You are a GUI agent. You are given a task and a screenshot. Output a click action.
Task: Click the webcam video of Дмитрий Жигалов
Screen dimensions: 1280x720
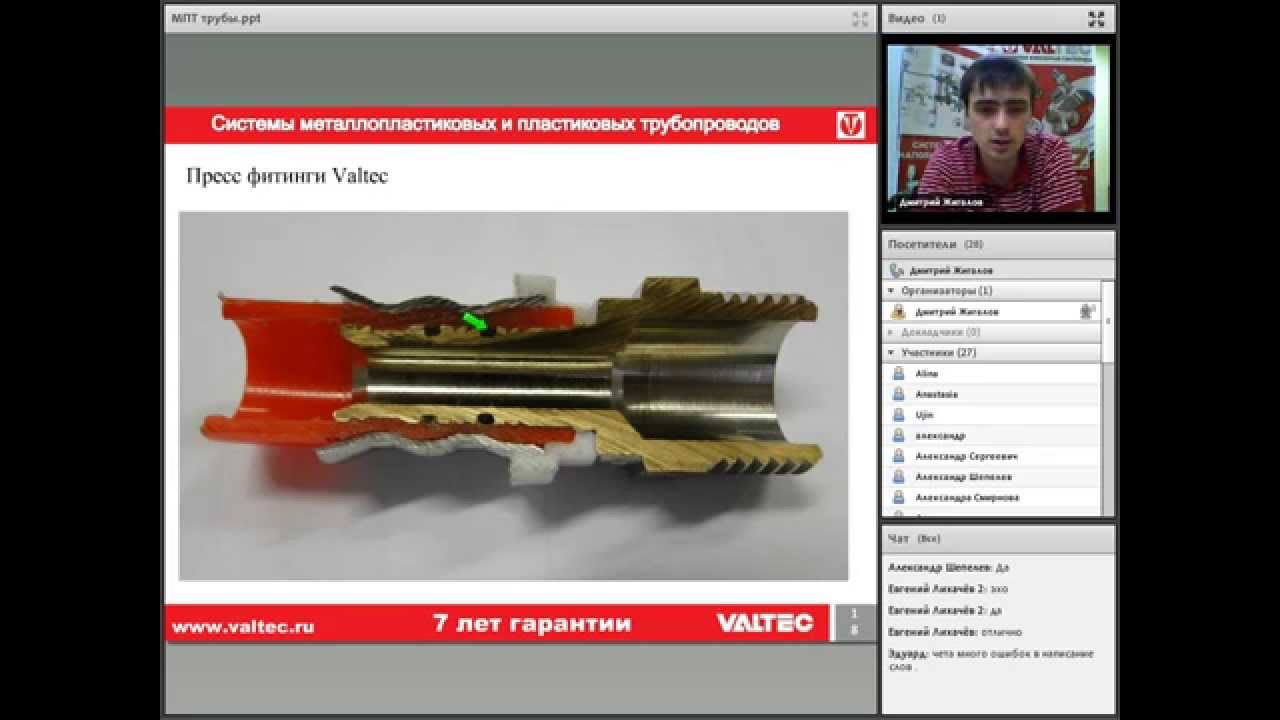pyautogui.click(x=998, y=128)
